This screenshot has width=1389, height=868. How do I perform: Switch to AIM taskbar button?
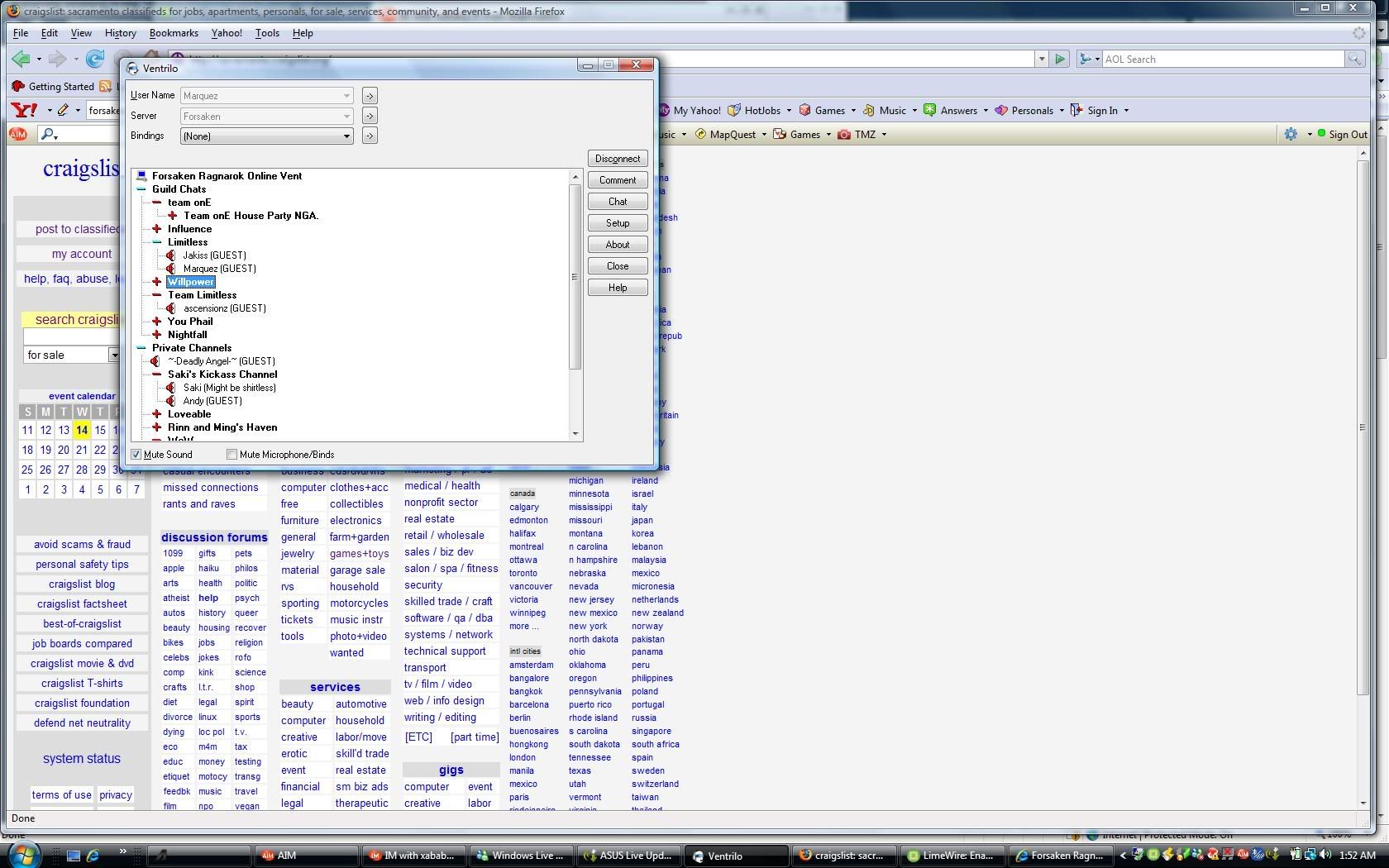click(x=305, y=856)
